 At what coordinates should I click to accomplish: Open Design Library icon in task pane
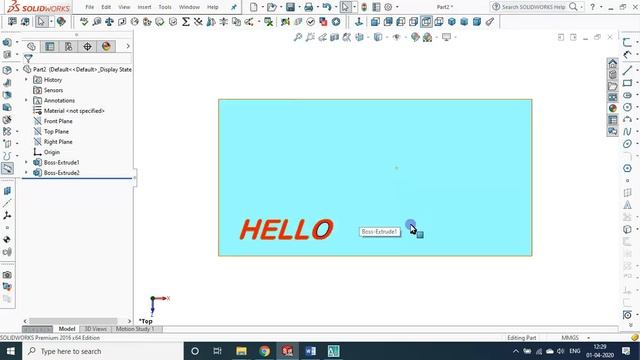pos(613,75)
